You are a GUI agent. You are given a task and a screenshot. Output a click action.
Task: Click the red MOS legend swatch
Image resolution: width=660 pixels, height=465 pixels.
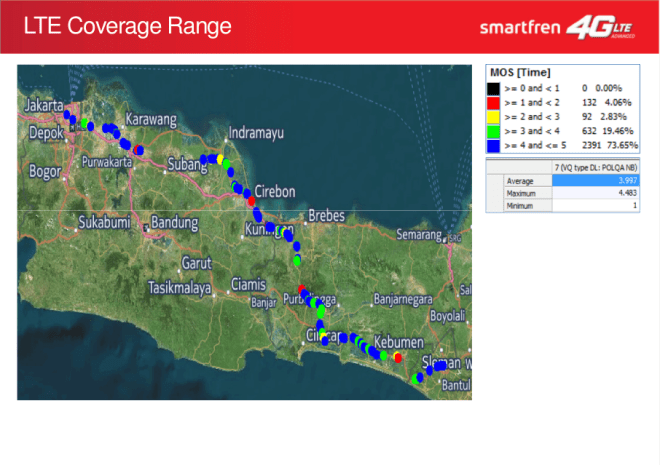[x=493, y=103]
